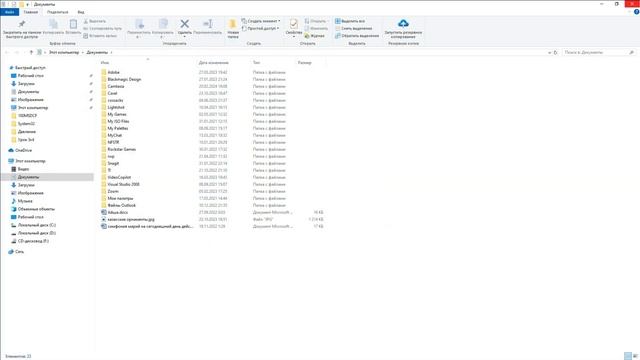Click the Переименовать (Rename) ribbon icon
This screenshot has width=640, height=360.
coord(207,24)
